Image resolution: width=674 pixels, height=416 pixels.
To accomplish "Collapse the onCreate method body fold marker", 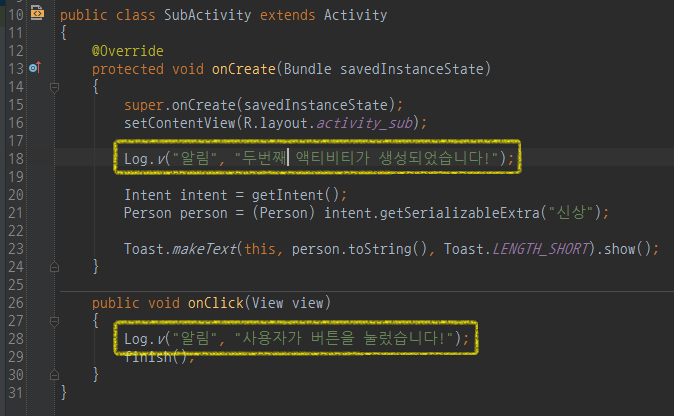I will pos(54,88).
